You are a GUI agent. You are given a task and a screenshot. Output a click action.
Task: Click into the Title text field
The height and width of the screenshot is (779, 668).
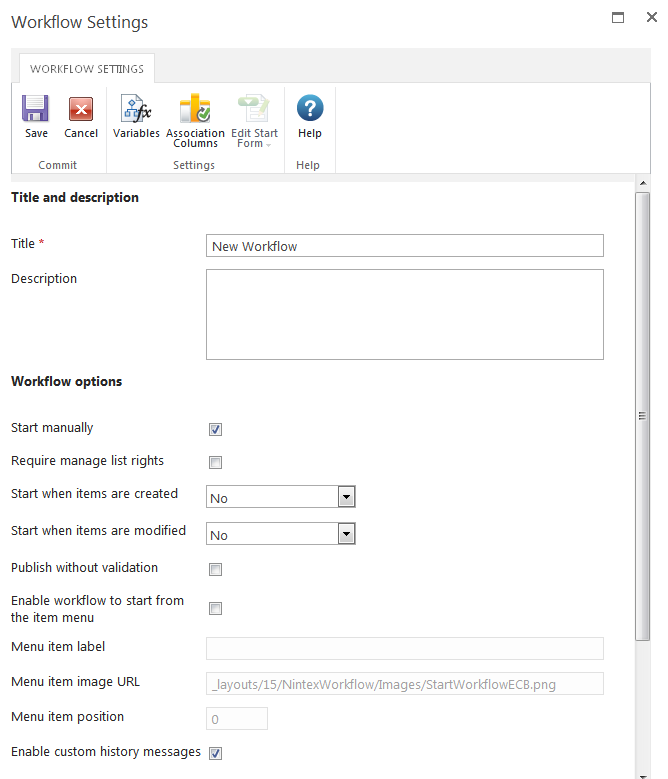404,246
